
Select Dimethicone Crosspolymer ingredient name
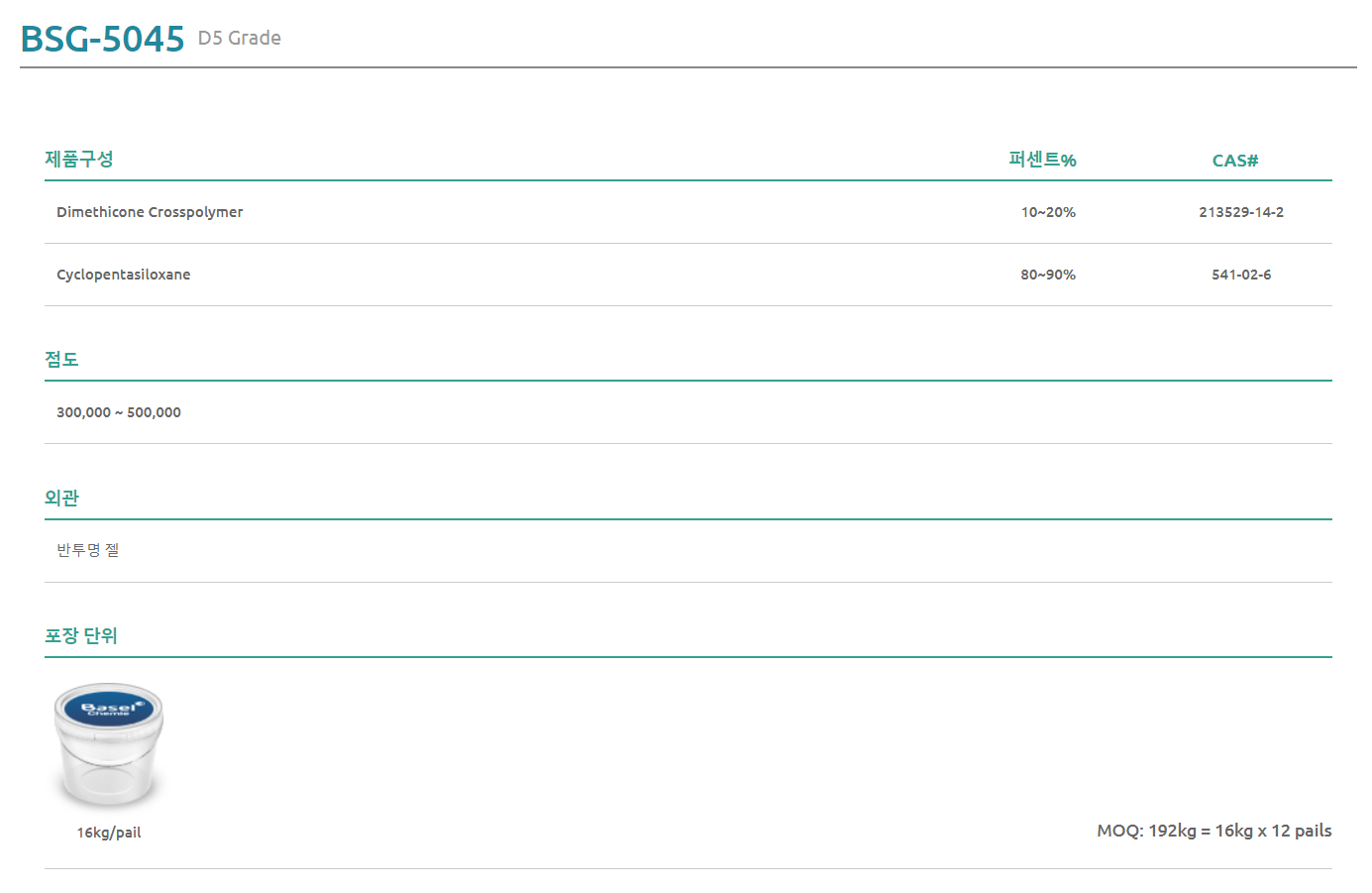[150, 212]
